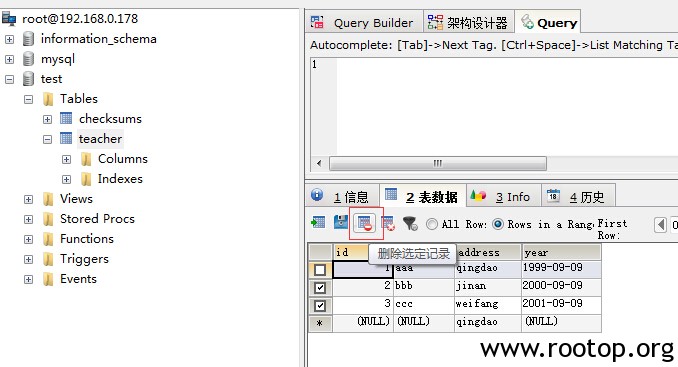Click the filter funnel icon
Viewport: 678px width, 367px height.
tap(410, 223)
